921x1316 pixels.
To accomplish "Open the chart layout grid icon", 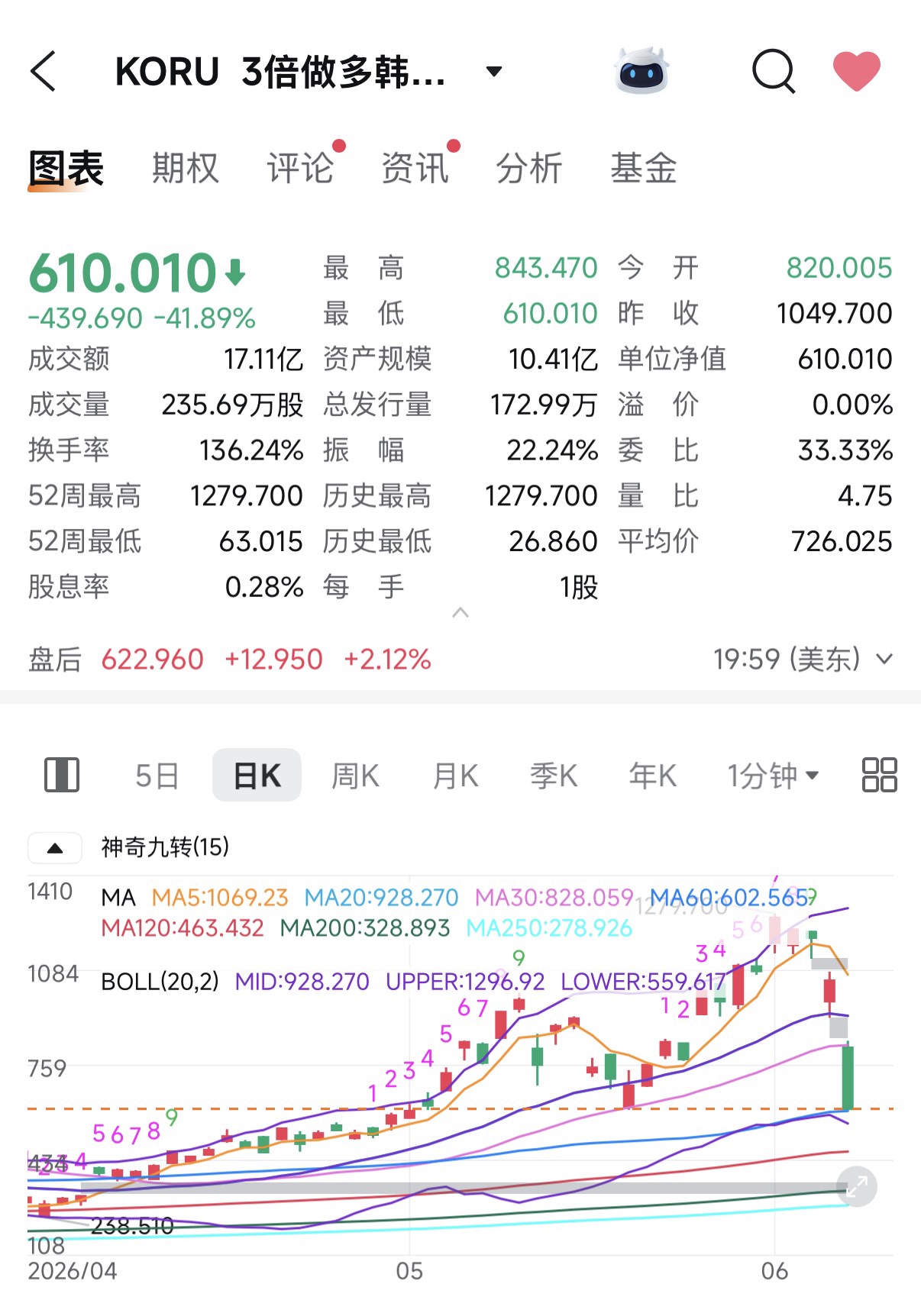I will click(879, 775).
